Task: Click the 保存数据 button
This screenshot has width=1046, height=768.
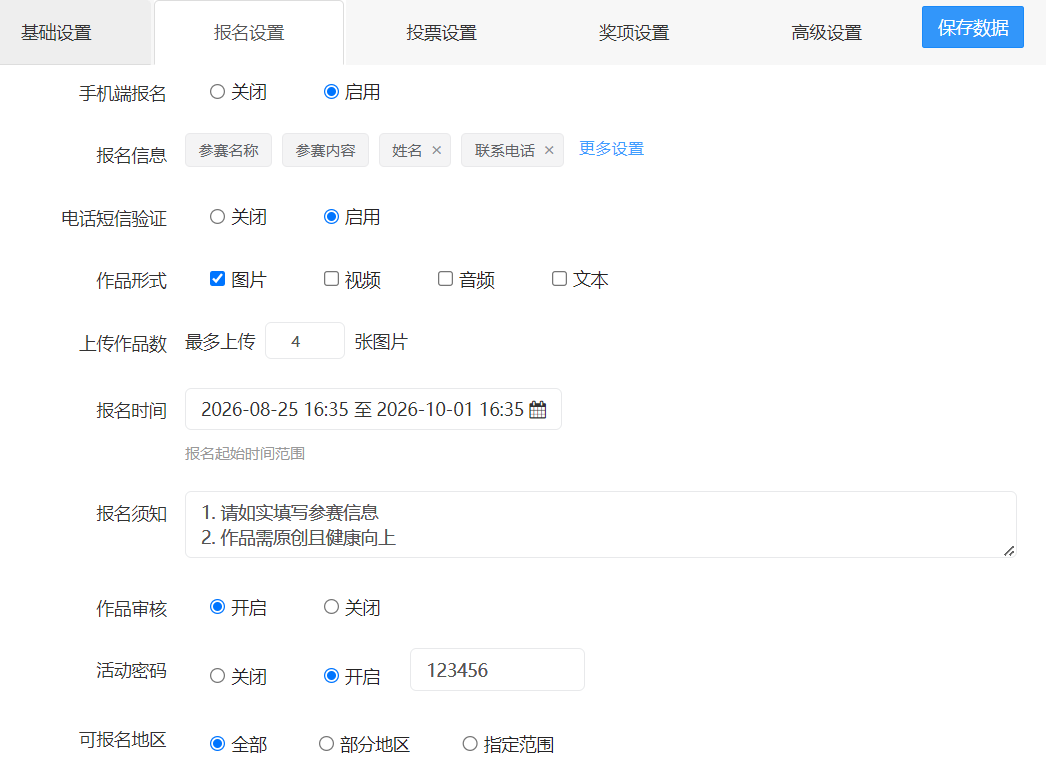Action: (973, 27)
